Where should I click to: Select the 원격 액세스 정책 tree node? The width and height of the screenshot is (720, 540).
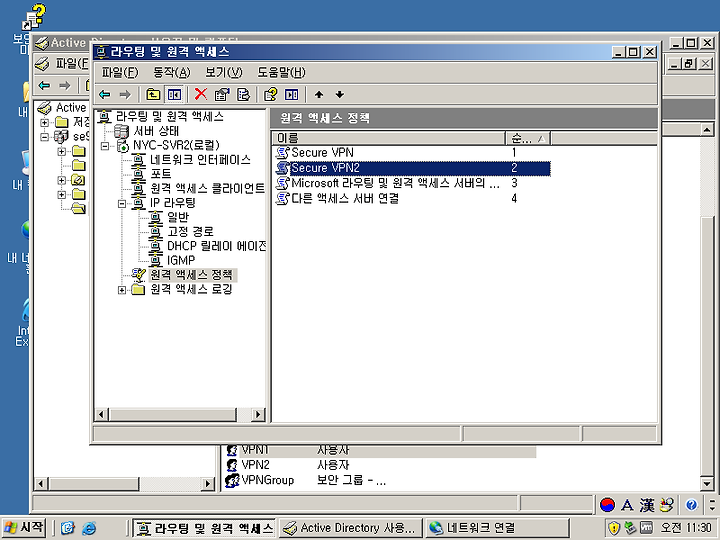pos(184,275)
